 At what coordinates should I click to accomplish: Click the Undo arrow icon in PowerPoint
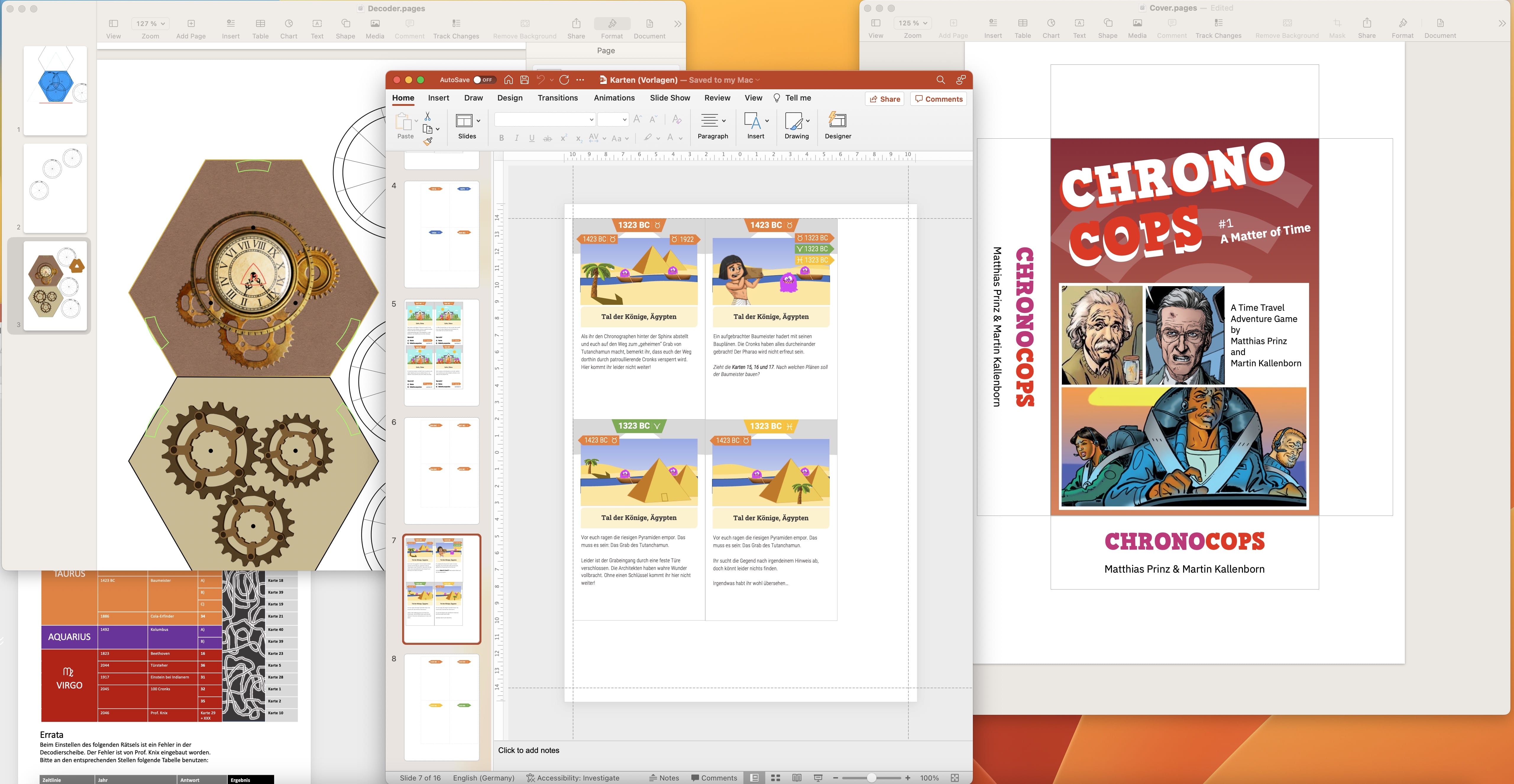[541, 80]
